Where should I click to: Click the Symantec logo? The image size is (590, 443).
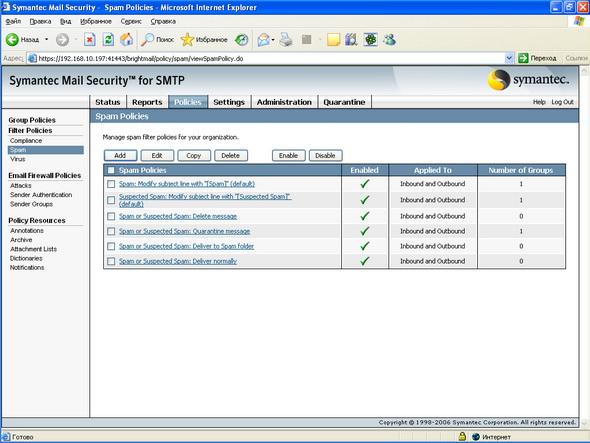click(x=528, y=80)
